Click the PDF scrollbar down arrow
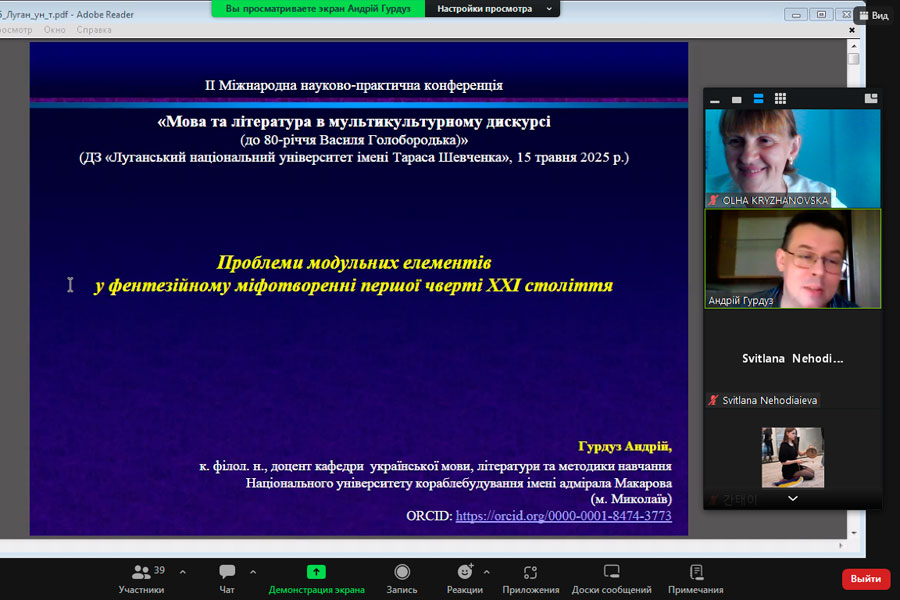900x600 pixels. click(854, 533)
